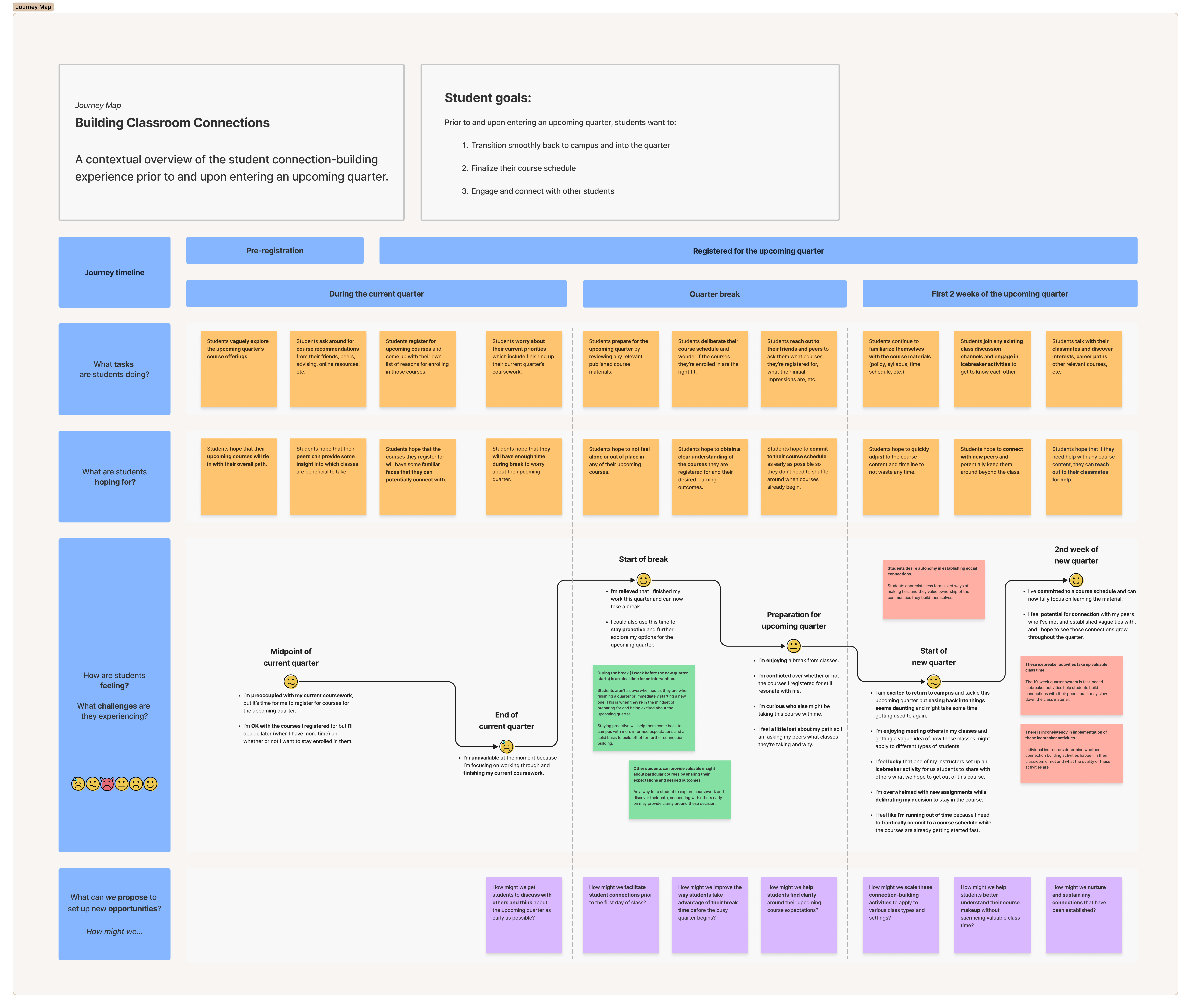Select sticky 'Students continue to familiarize themselves'
The height and width of the screenshot is (1008, 1191).
coord(901,369)
